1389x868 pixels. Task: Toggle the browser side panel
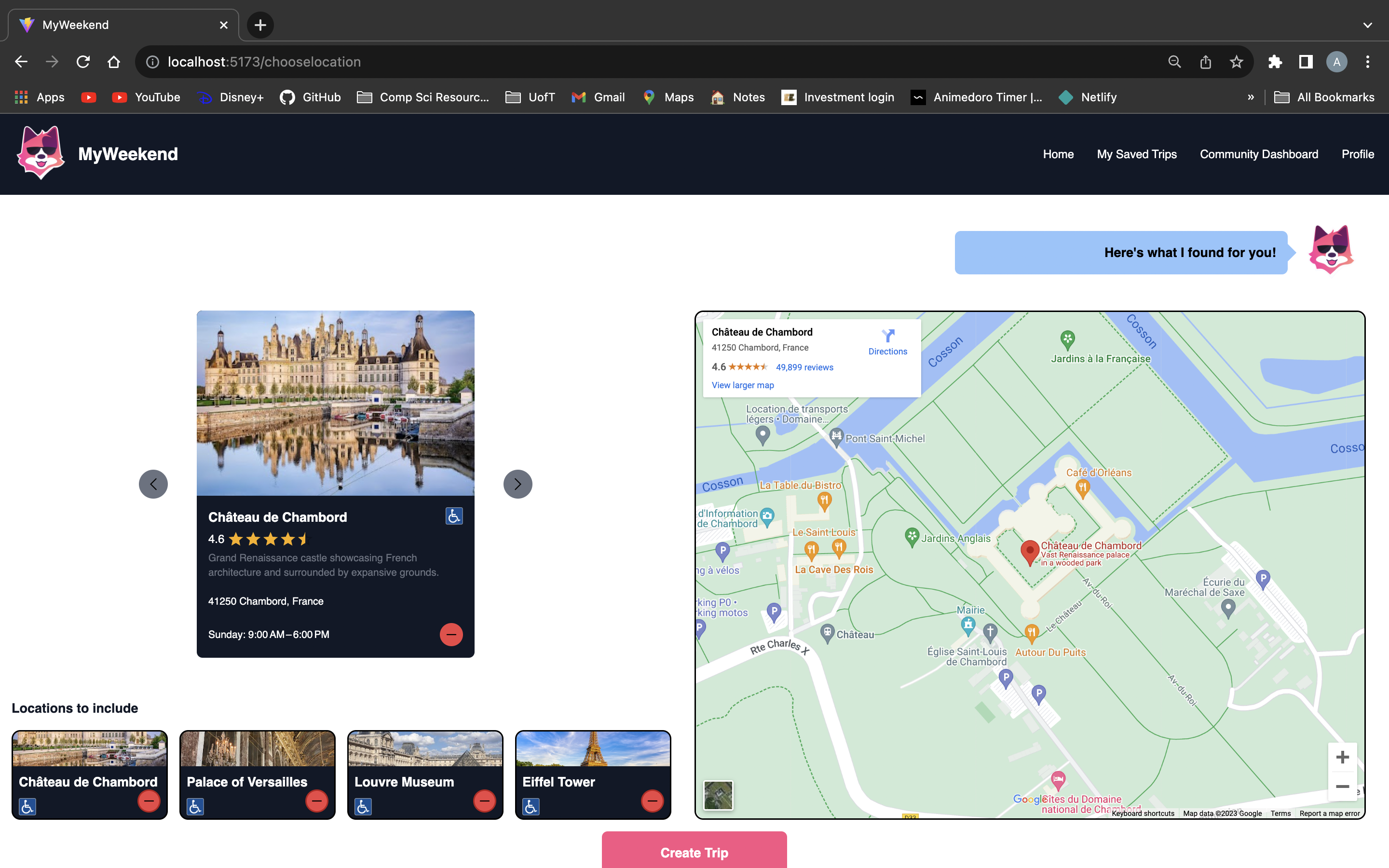1306,62
